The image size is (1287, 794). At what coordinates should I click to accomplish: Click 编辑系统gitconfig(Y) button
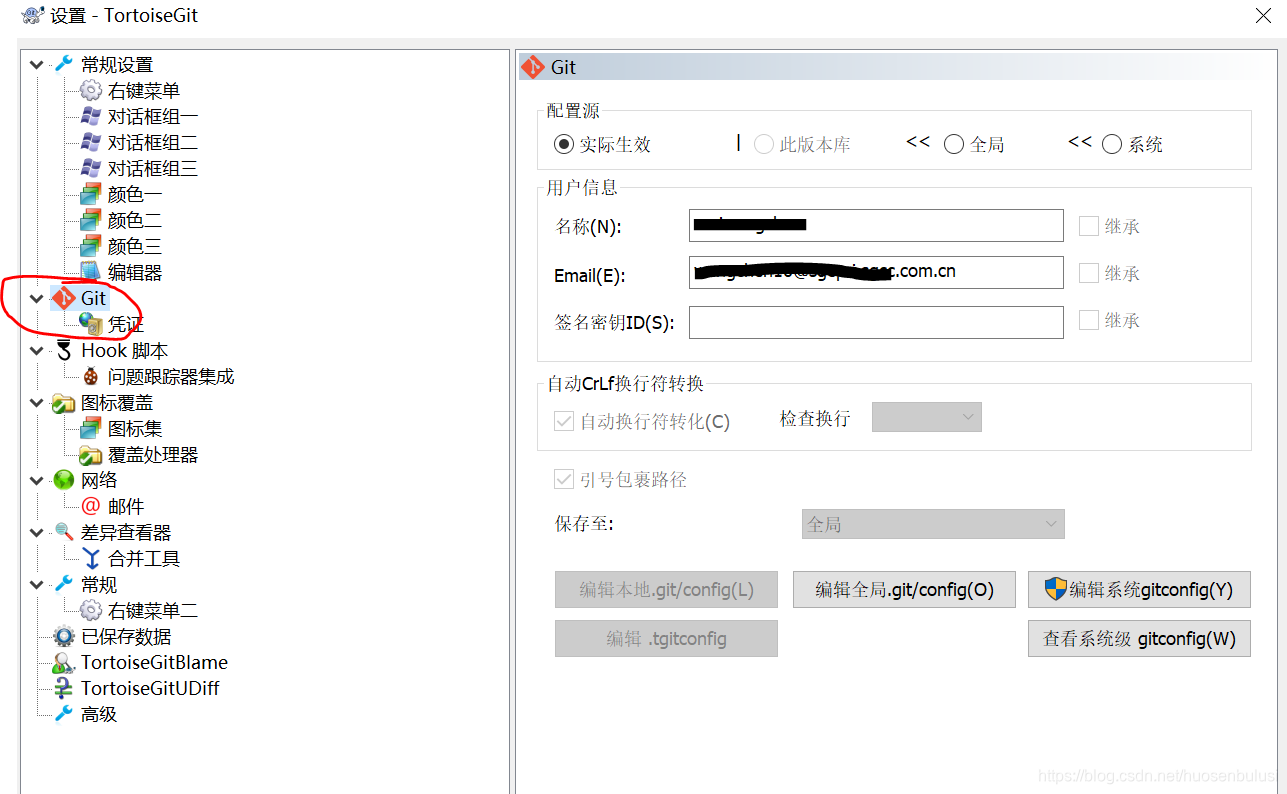pyautogui.click(x=1139, y=590)
